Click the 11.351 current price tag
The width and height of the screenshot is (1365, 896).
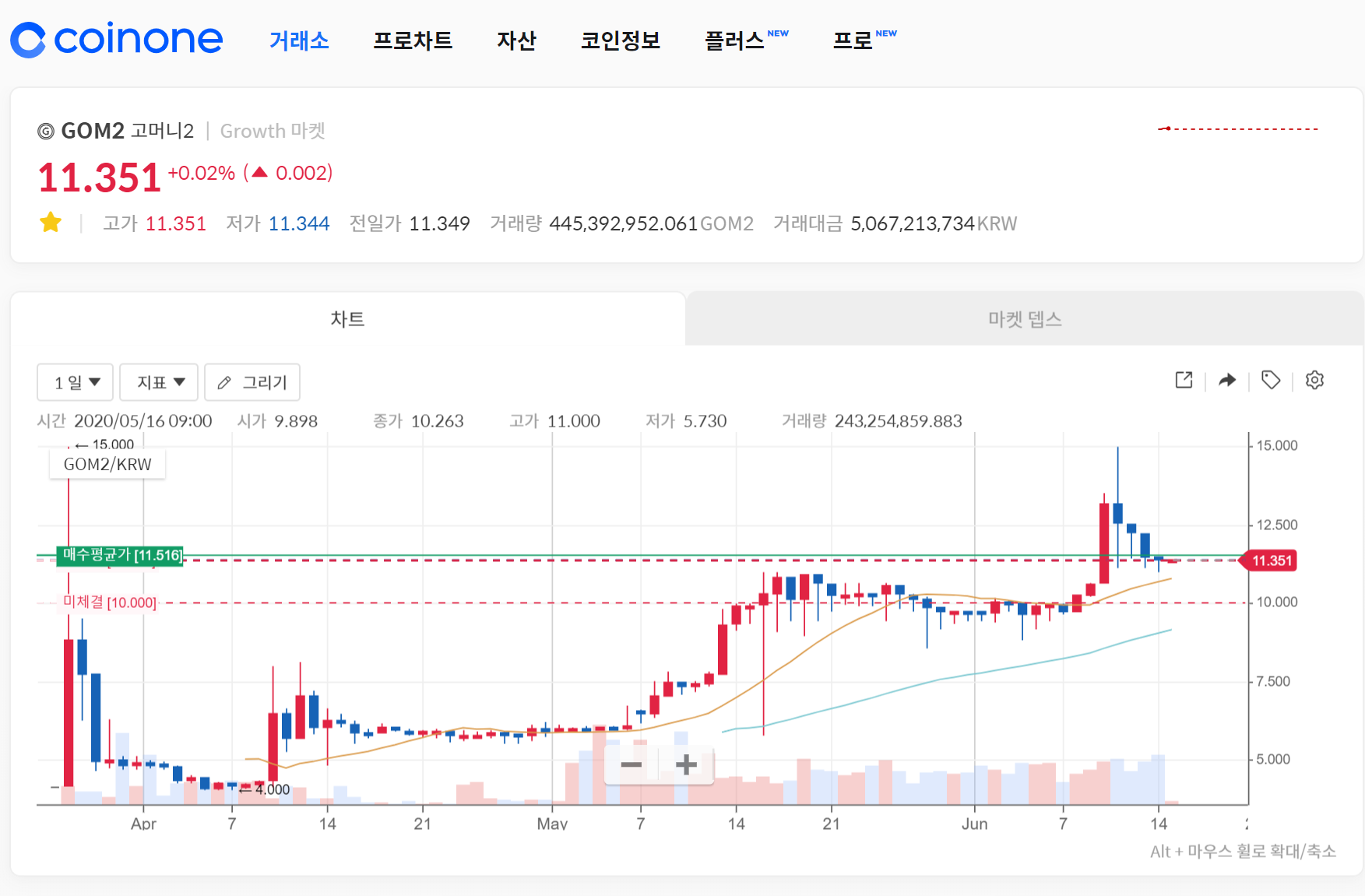(1268, 560)
